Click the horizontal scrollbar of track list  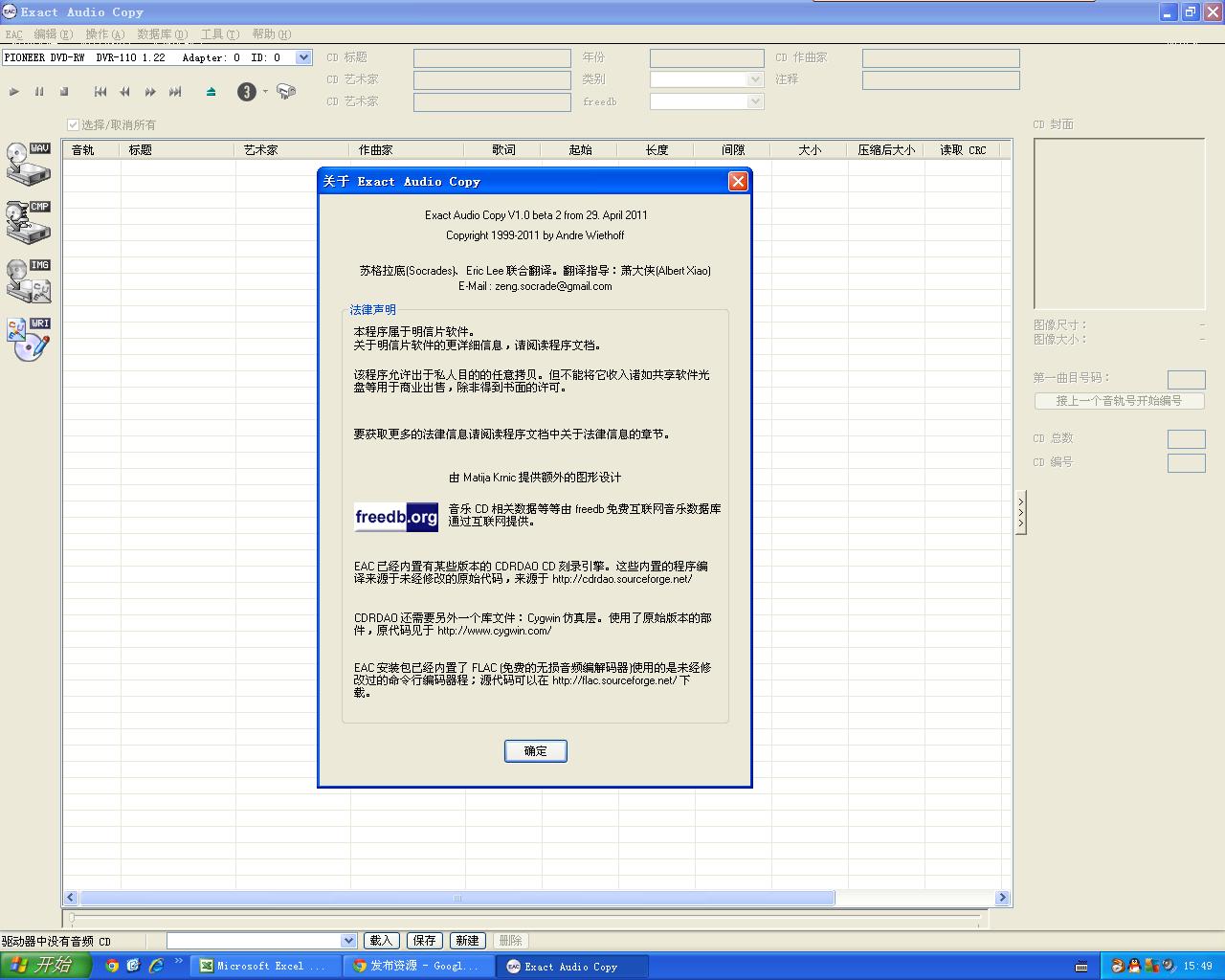click(457, 898)
